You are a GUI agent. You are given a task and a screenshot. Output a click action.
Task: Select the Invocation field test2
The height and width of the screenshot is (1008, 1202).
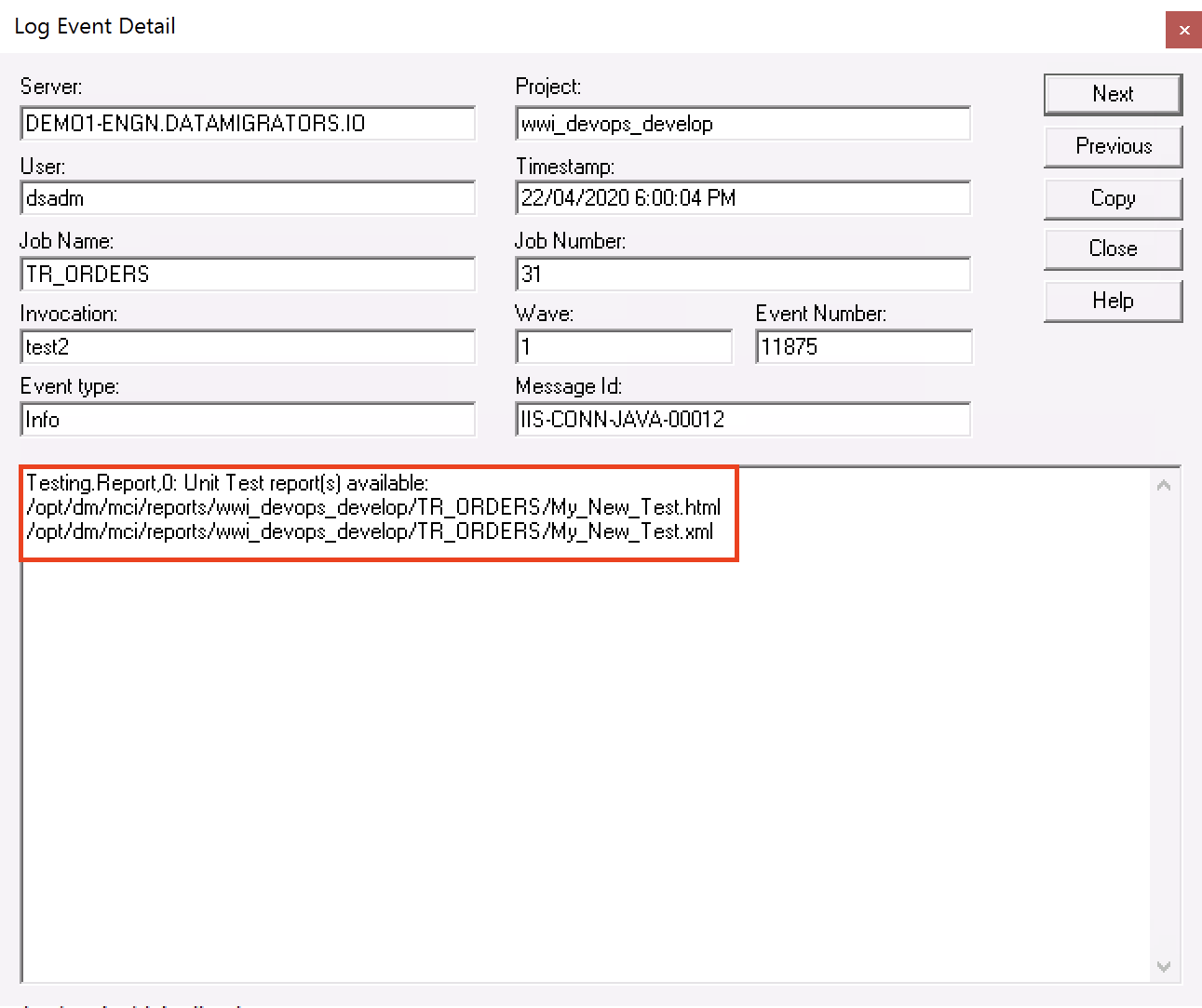[x=248, y=347]
